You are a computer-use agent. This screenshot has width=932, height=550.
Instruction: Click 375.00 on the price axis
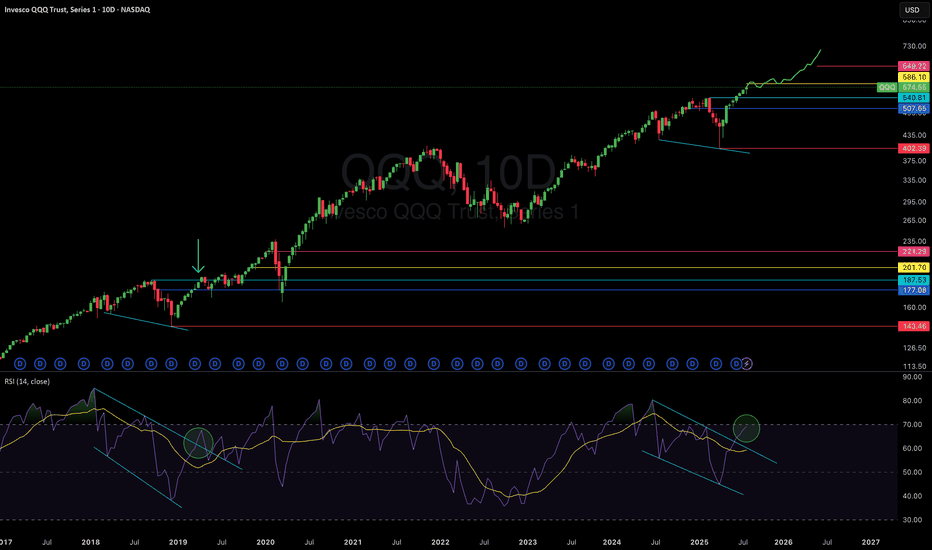coord(914,161)
